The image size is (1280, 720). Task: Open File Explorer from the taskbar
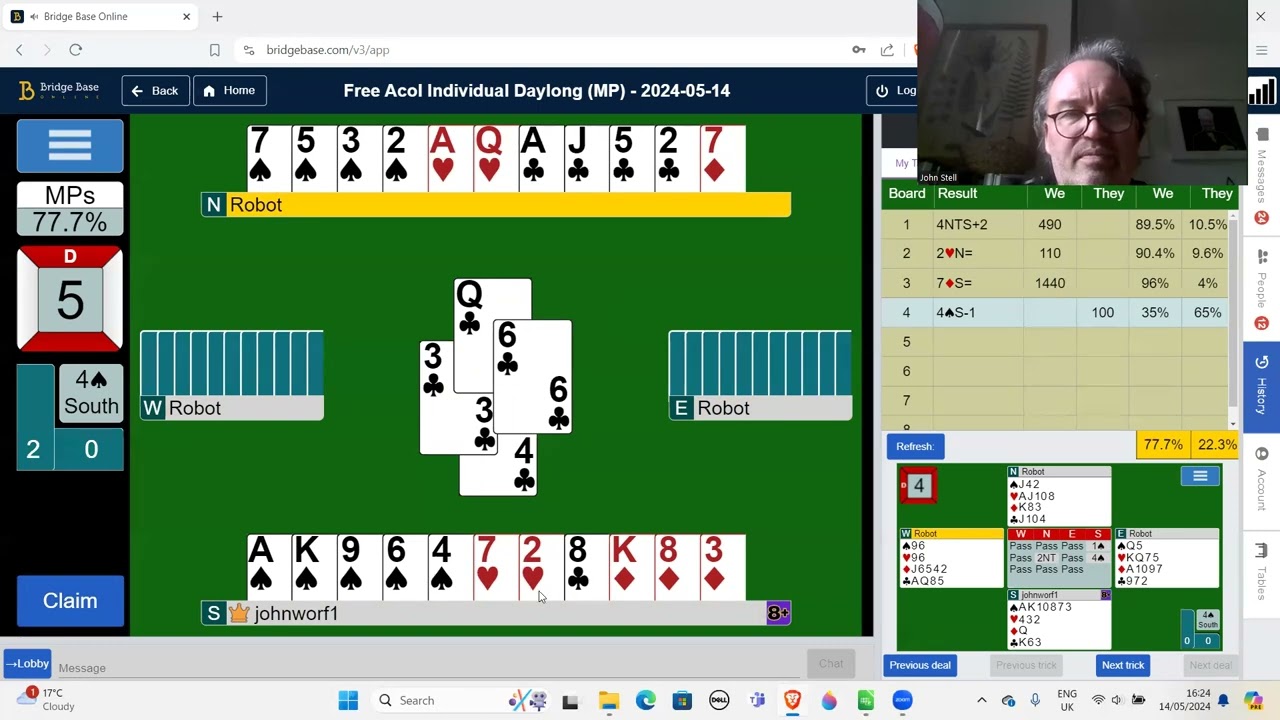608,700
